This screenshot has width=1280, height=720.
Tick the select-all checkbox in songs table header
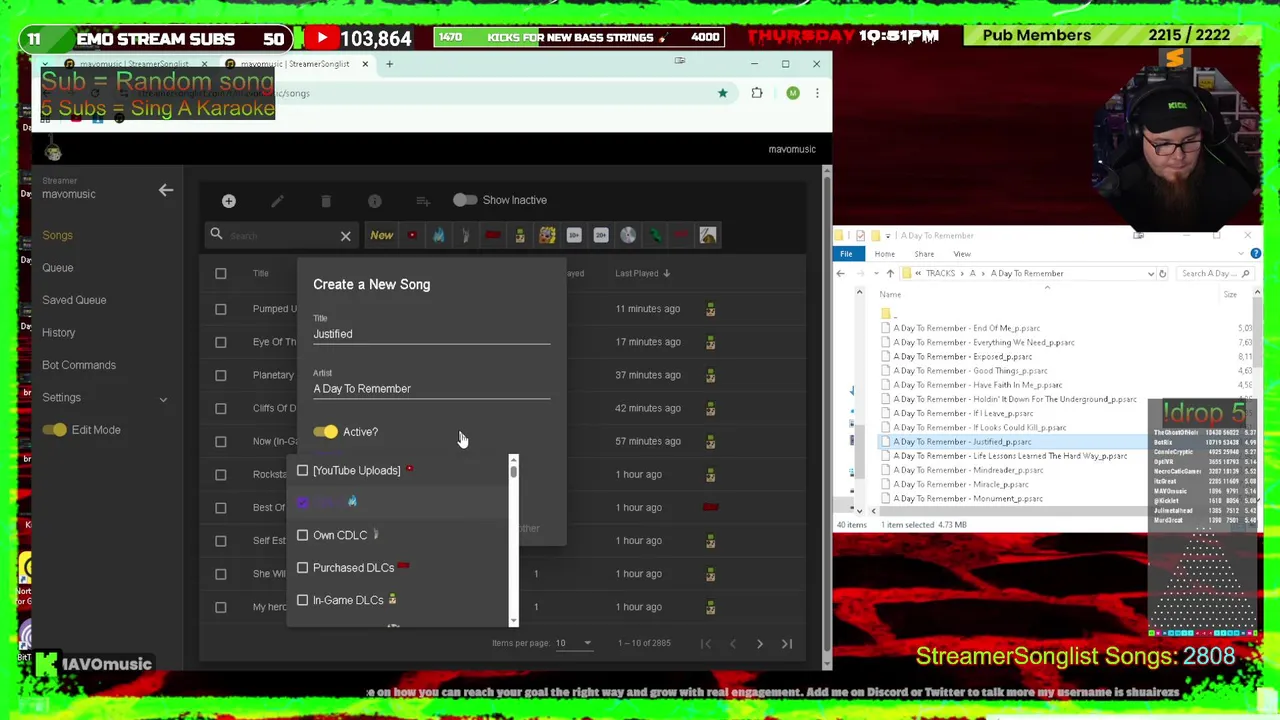pyautogui.click(x=221, y=273)
